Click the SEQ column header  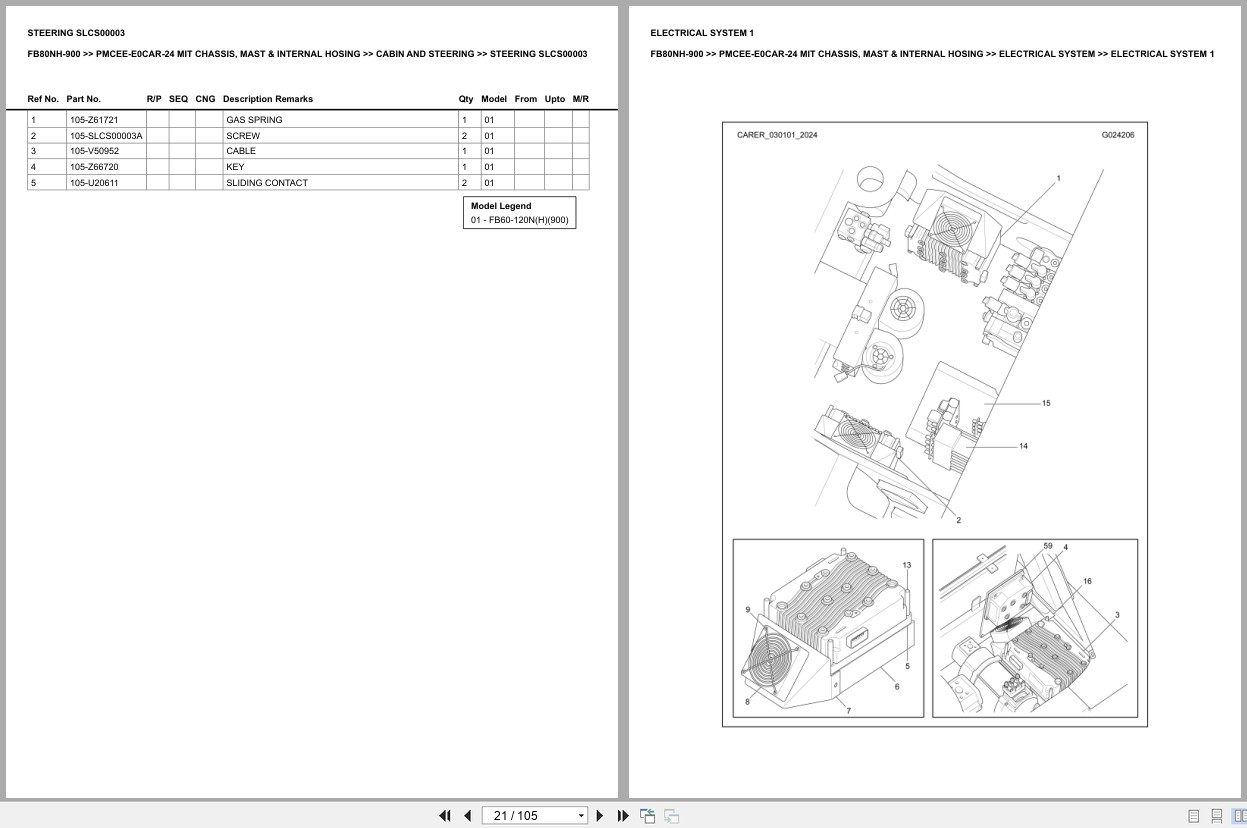click(178, 99)
